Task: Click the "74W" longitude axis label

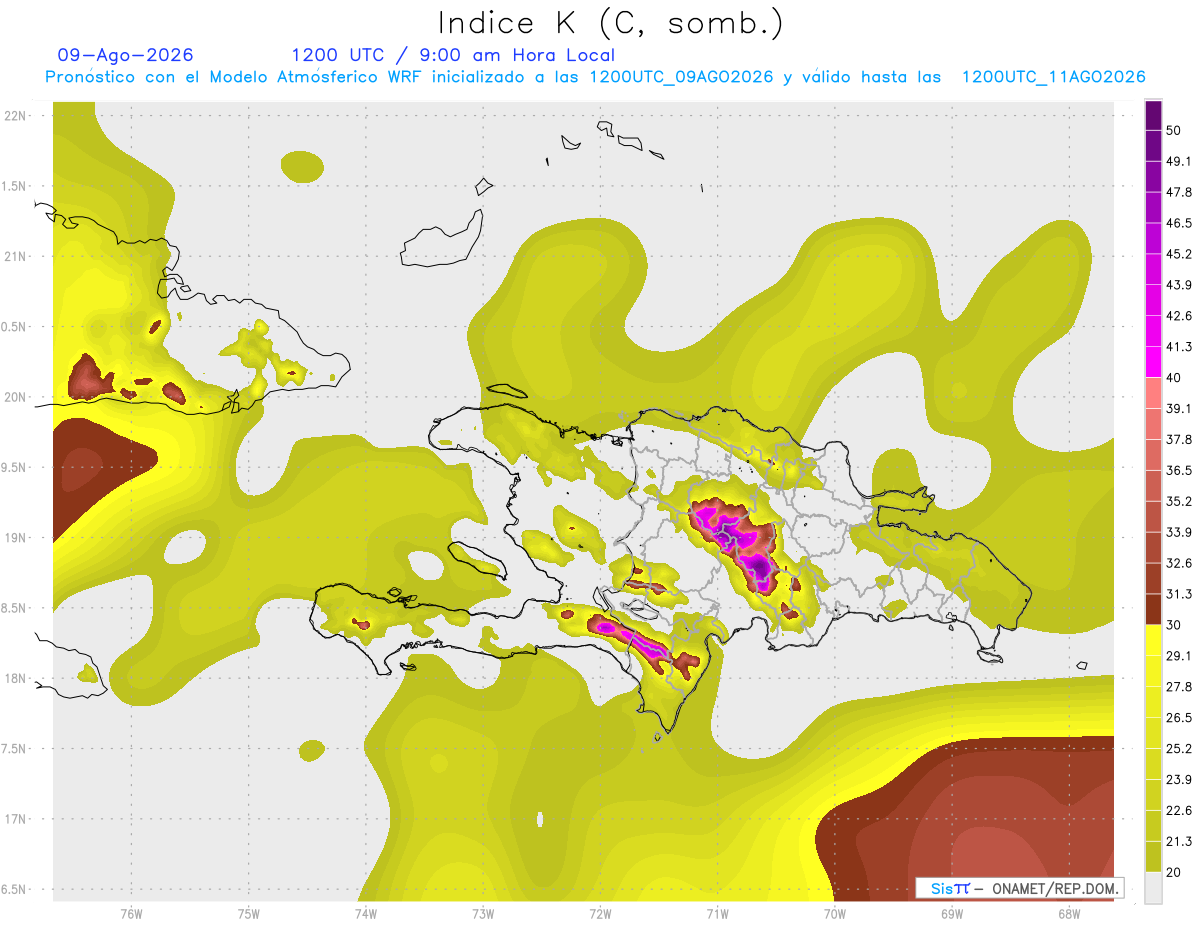Action: tap(365, 913)
